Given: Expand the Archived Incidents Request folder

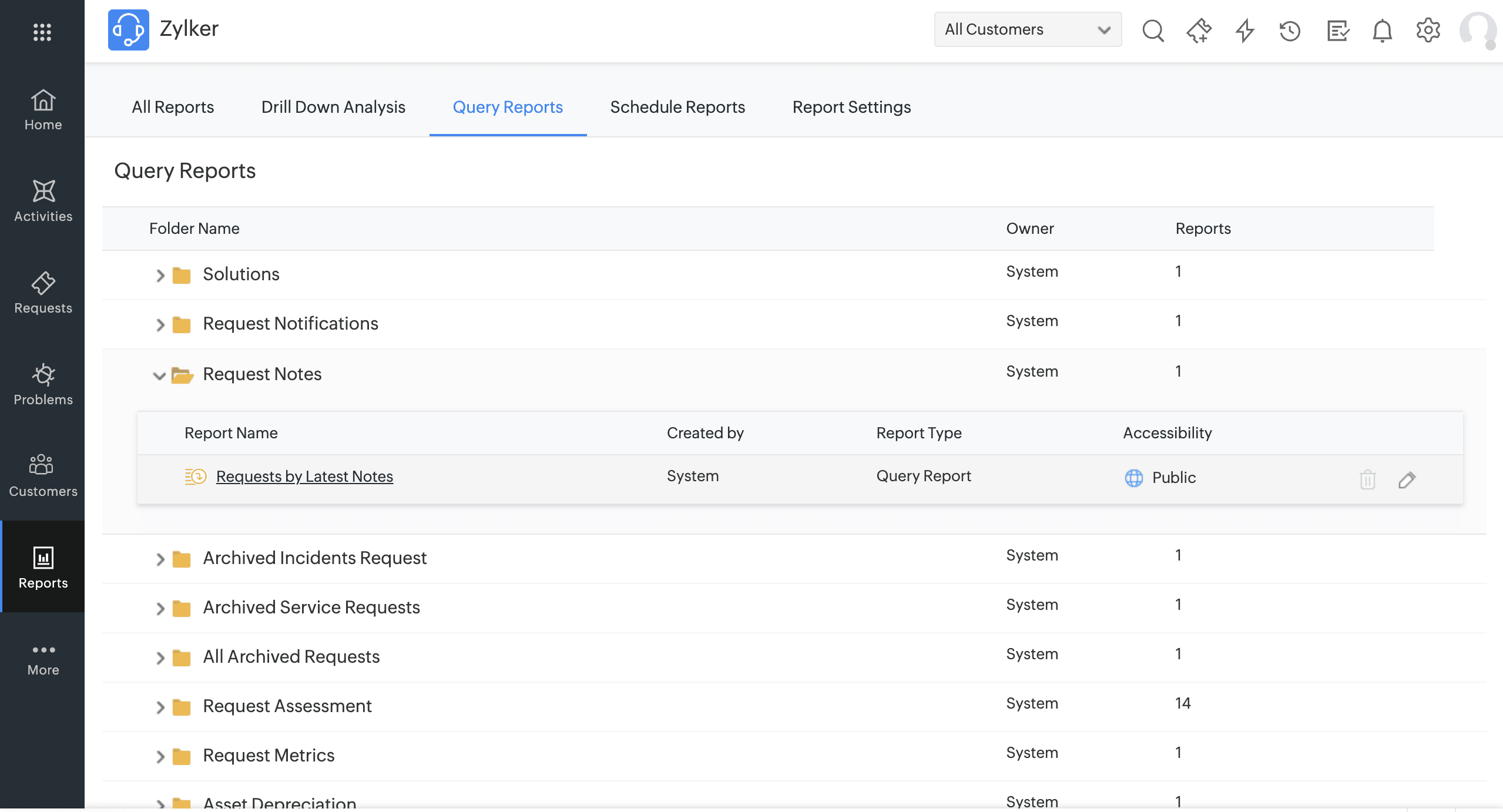Looking at the screenshot, I should [160, 559].
